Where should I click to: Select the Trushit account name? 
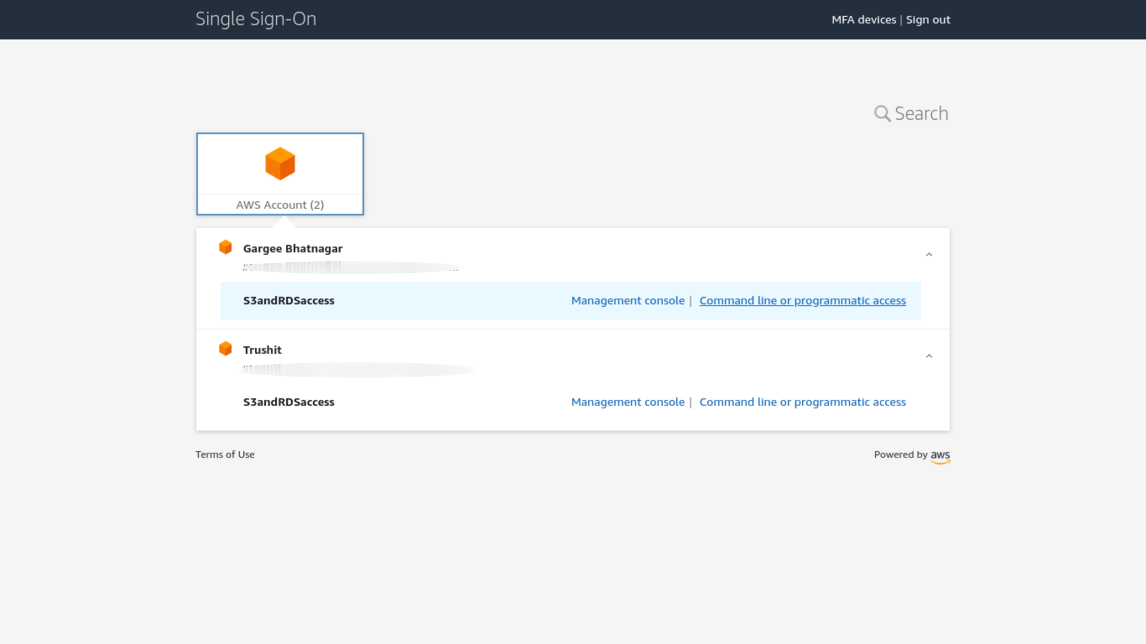pos(262,350)
